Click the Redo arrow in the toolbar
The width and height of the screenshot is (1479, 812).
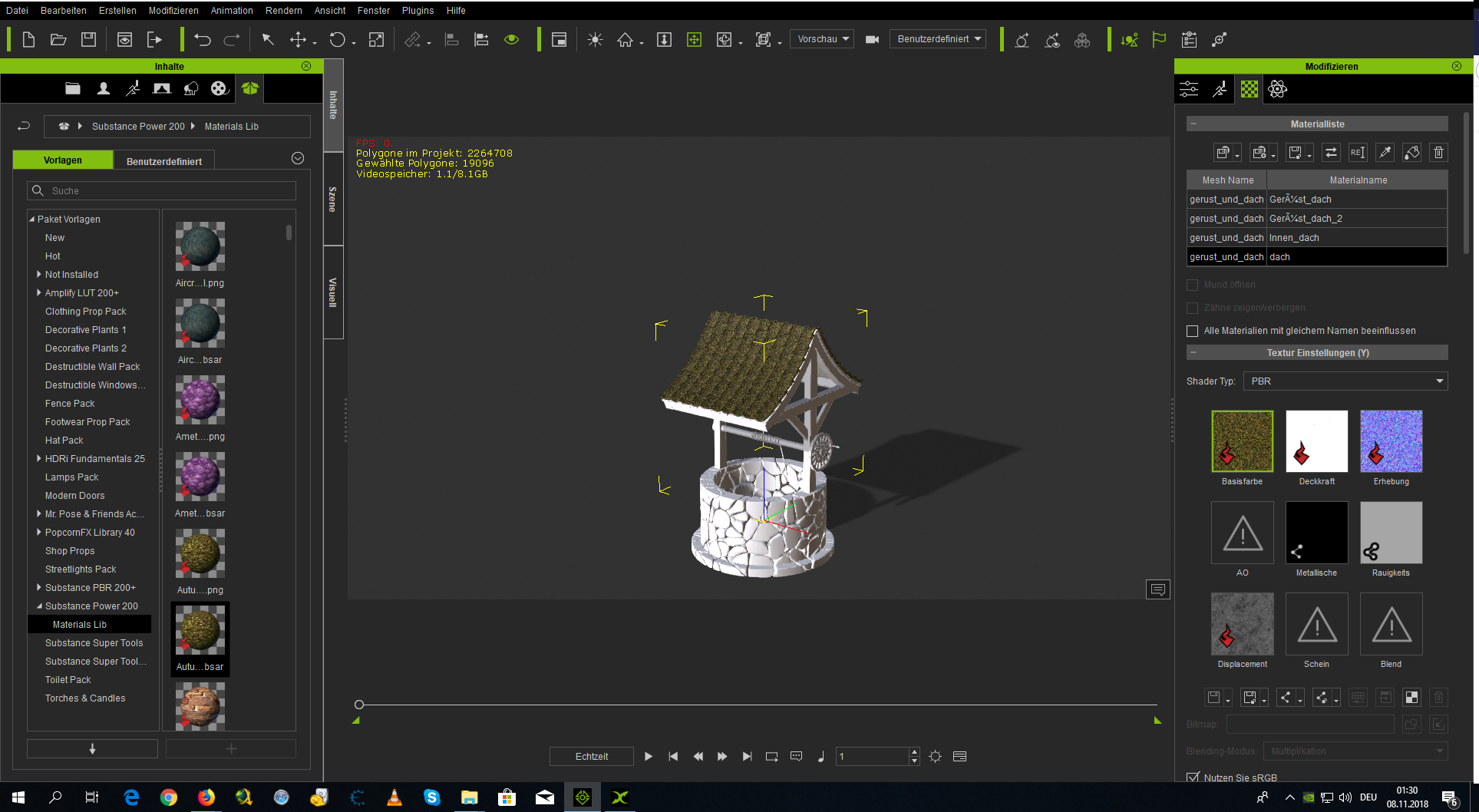[232, 39]
